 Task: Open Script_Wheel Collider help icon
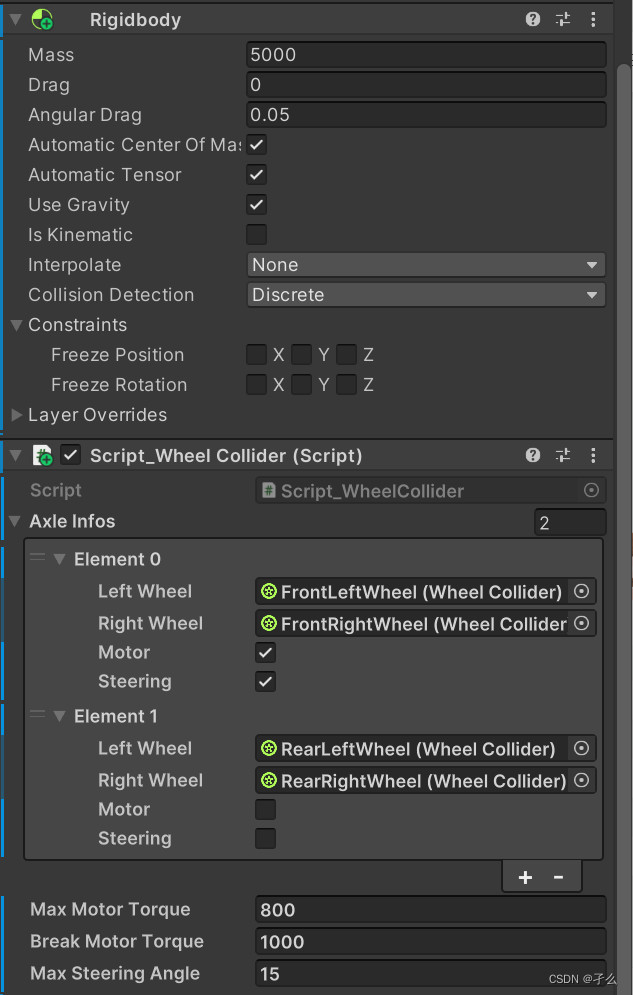tap(533, 456)
